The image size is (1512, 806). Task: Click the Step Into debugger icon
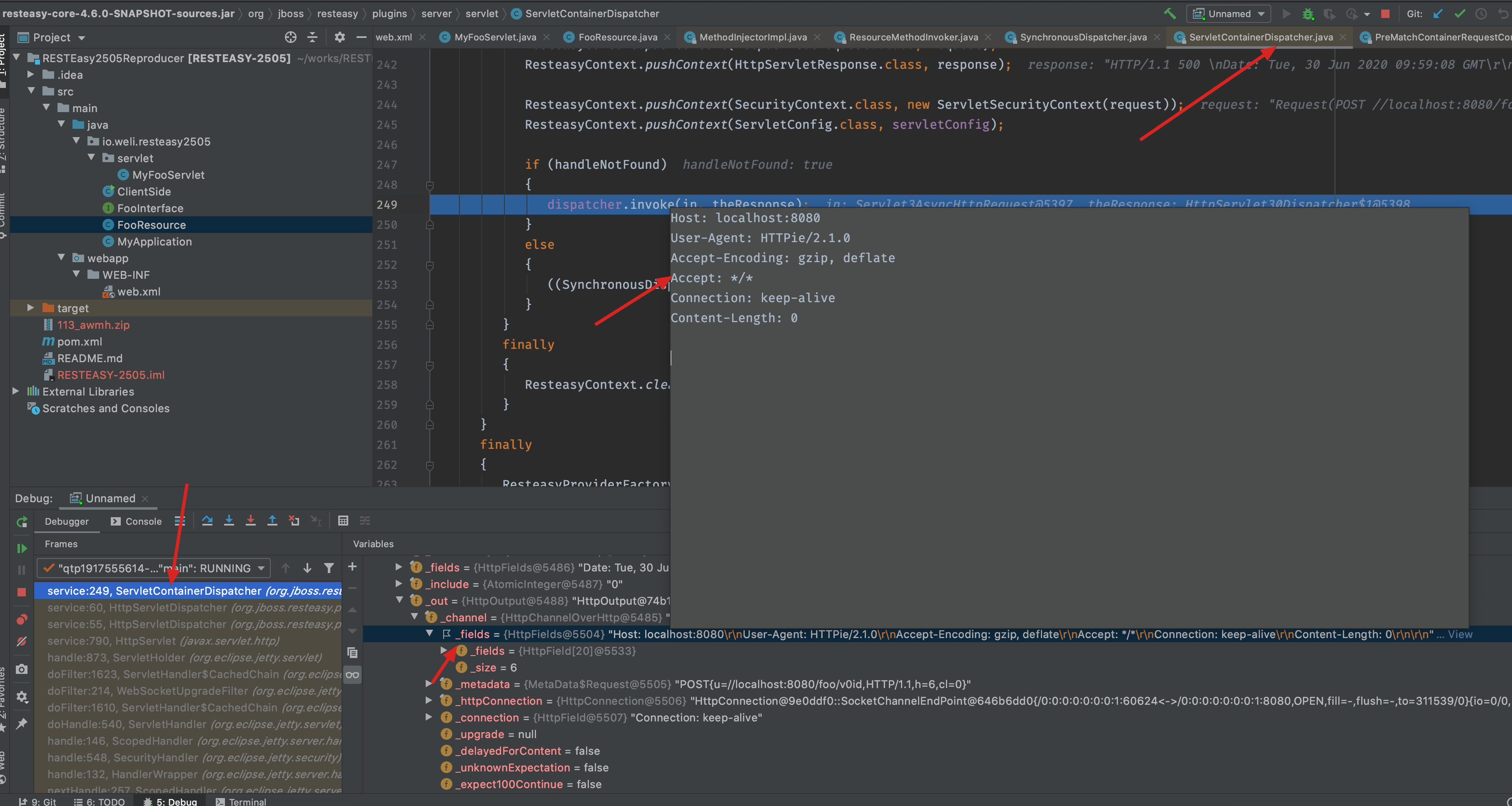(x=229, y=521)
